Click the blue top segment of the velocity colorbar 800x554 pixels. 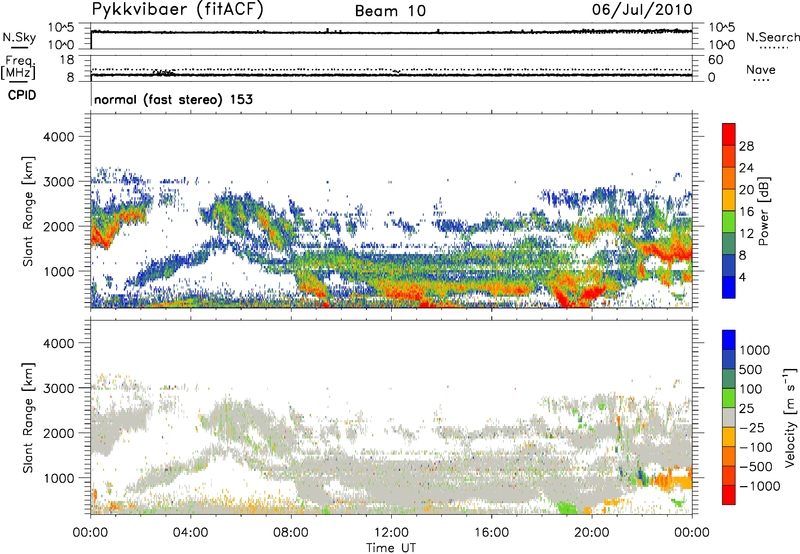(729, 340)
